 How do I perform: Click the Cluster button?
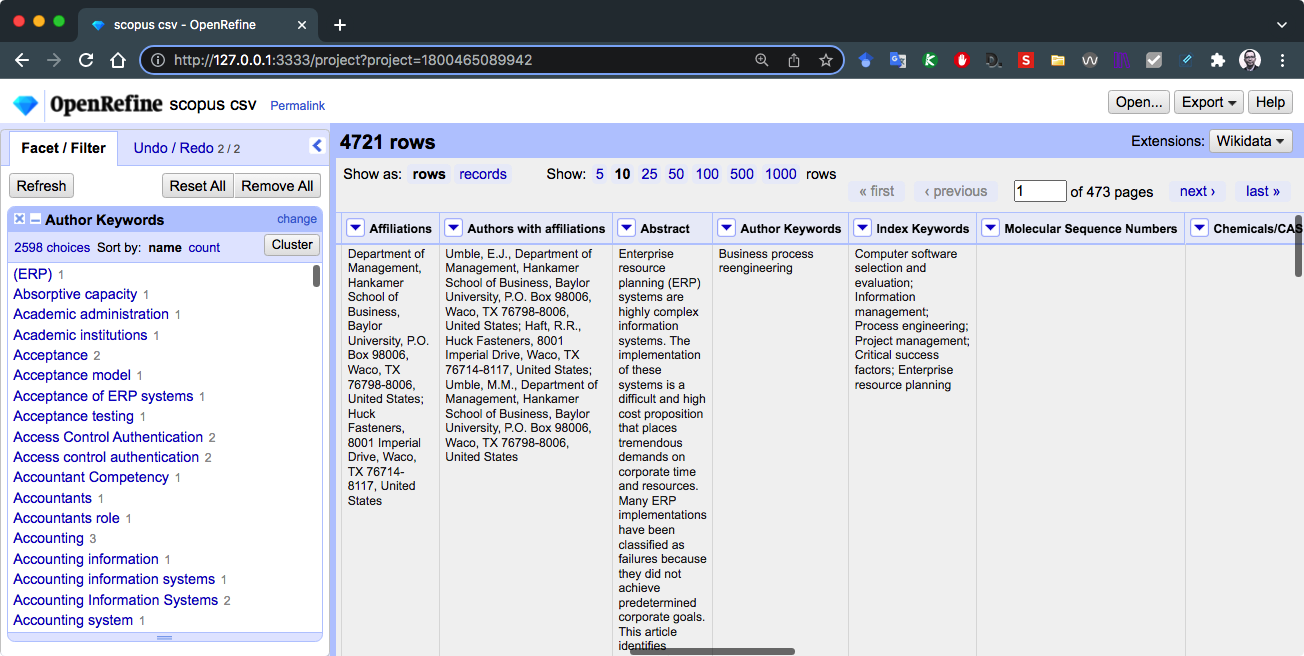click(x=292, y=245)
